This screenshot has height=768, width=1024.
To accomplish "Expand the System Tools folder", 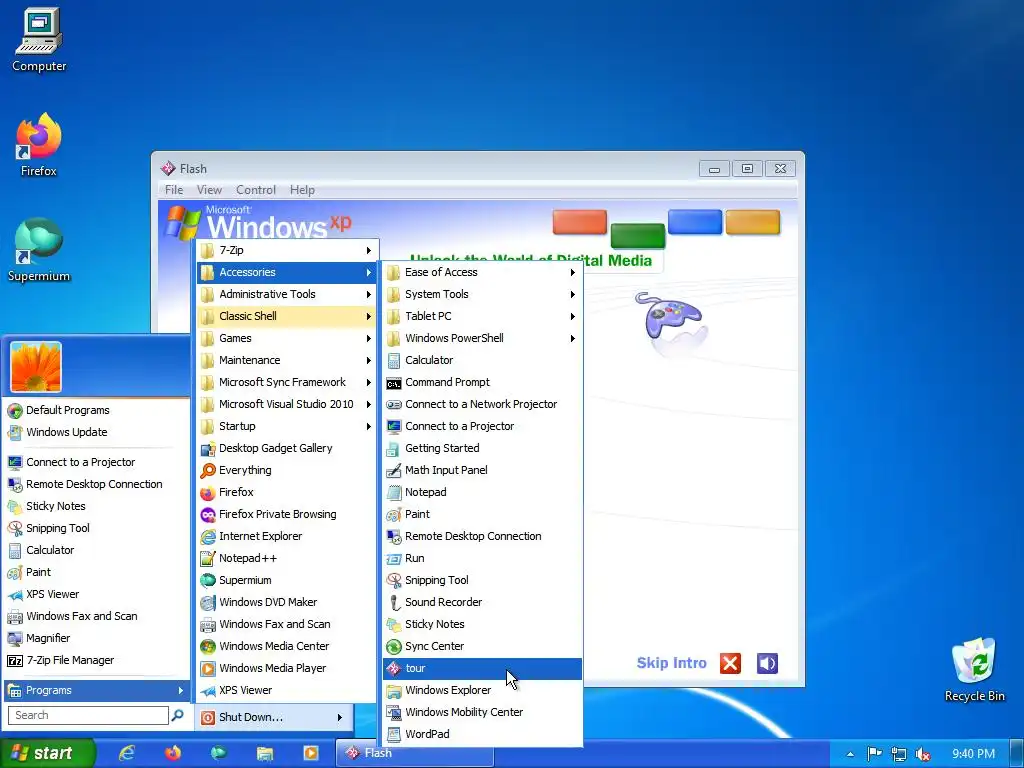I will click(x=482, y=294).
